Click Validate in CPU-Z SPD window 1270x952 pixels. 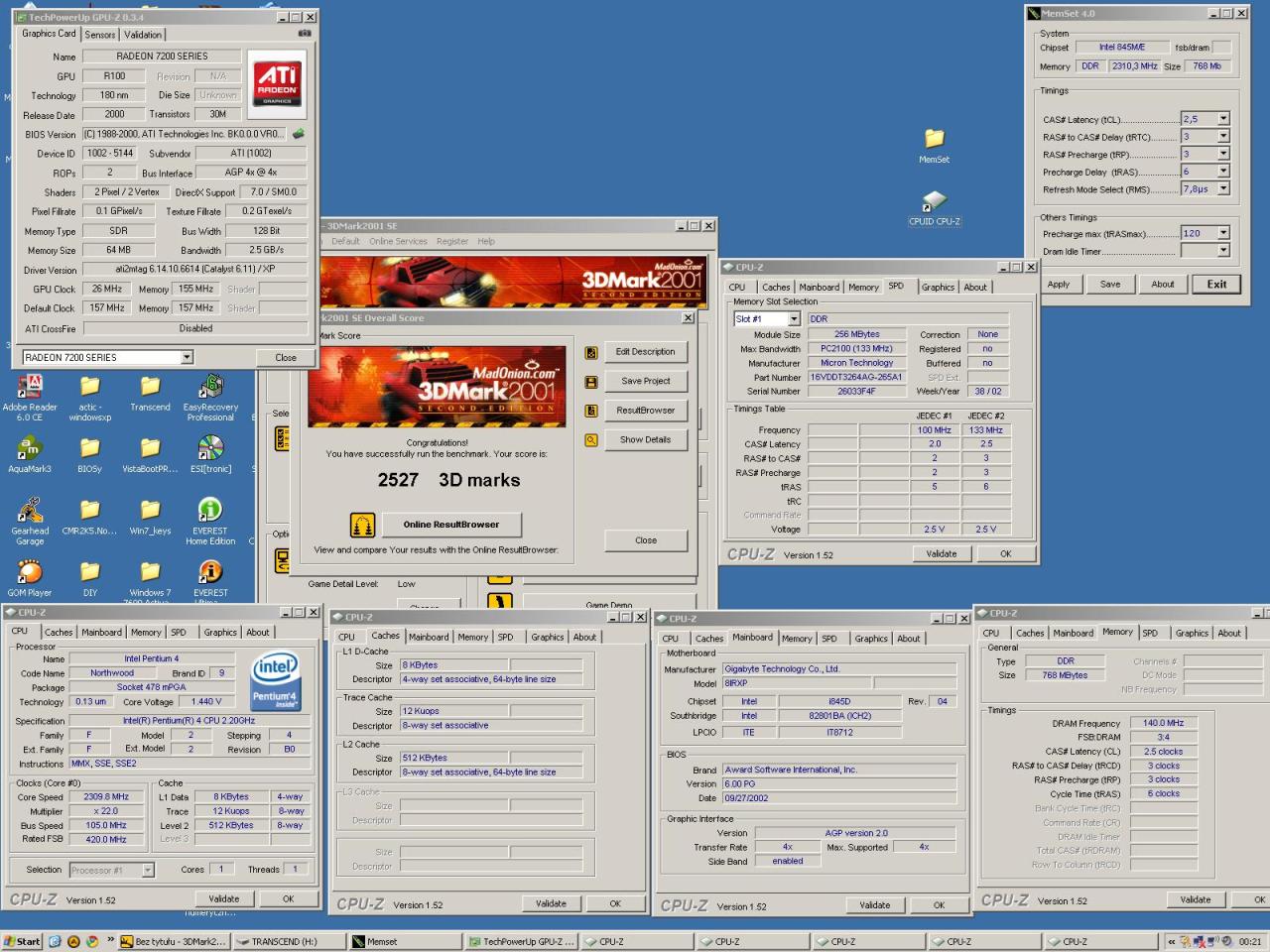(x=942, y=554)
